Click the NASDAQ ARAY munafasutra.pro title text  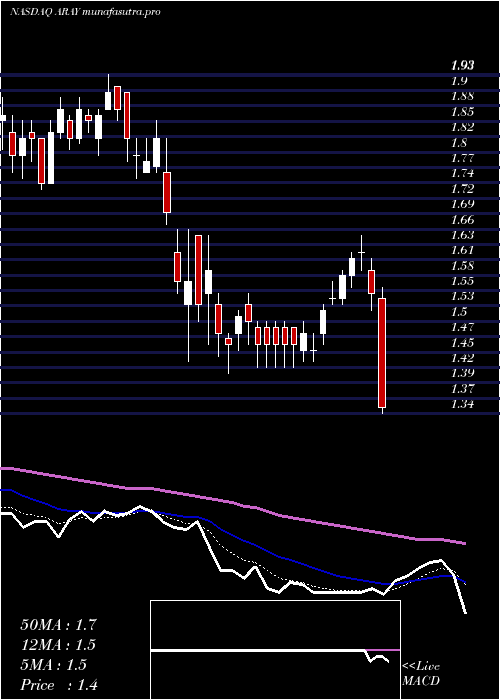point(85,12)
